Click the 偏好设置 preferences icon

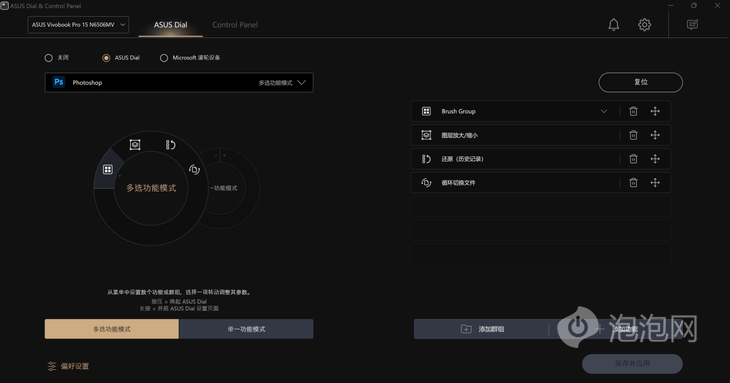pyautogui.click(x=51, y=366)
